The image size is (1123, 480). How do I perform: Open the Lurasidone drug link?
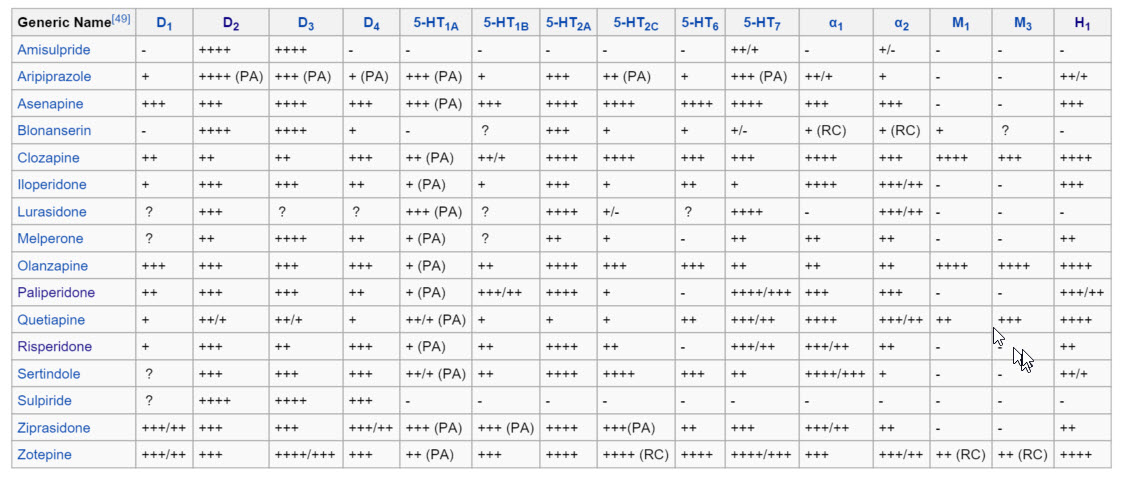(x=52, y=212)
